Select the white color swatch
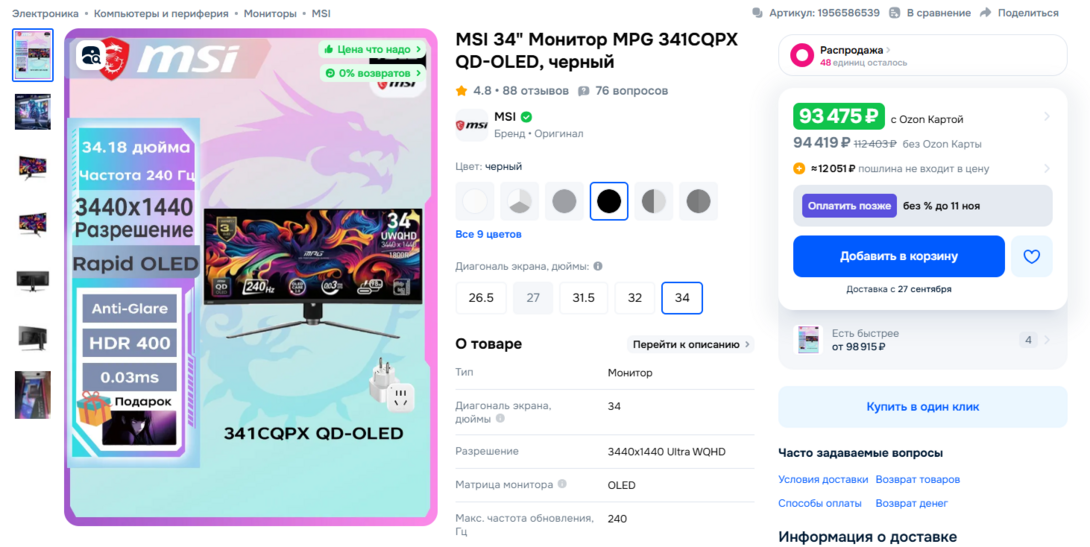The image size is (1090, 547). click(475, 202)
